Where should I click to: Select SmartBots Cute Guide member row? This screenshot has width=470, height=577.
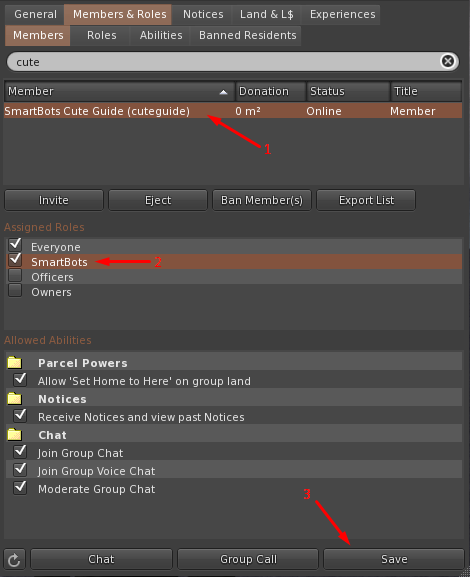pos(233,111)
